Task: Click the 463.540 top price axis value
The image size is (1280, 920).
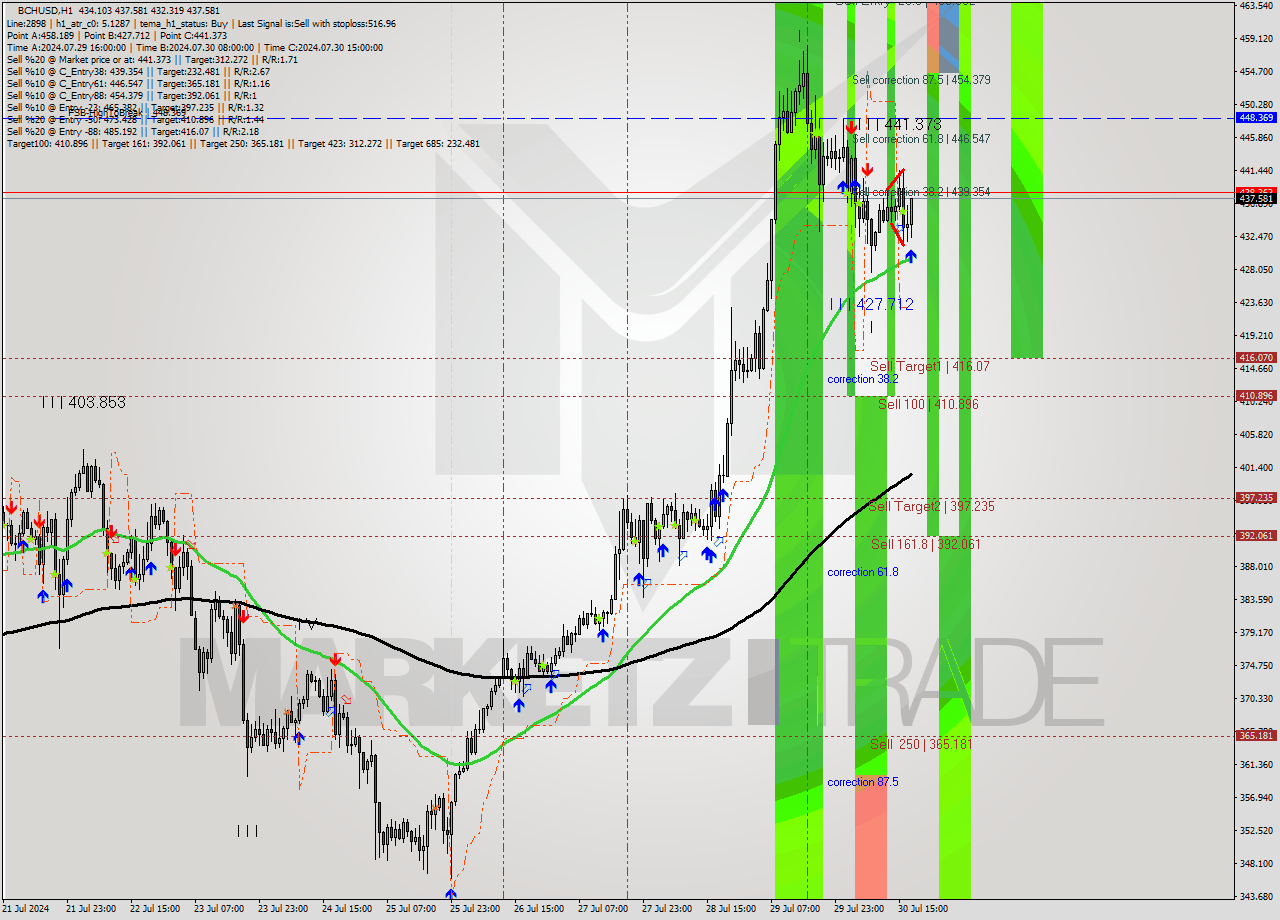Action: (1256, 5)
